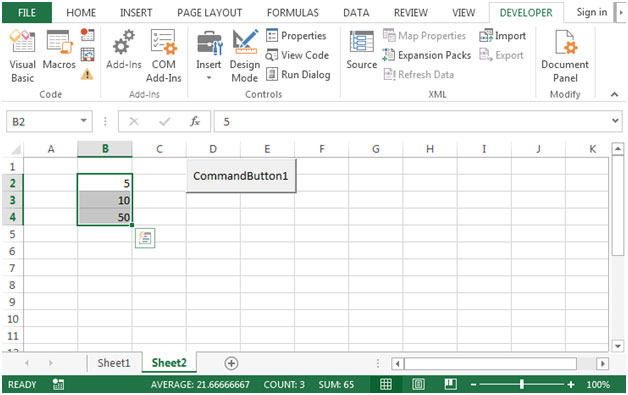Select row 7 header

pyautogui.click(x=12, y=268)
